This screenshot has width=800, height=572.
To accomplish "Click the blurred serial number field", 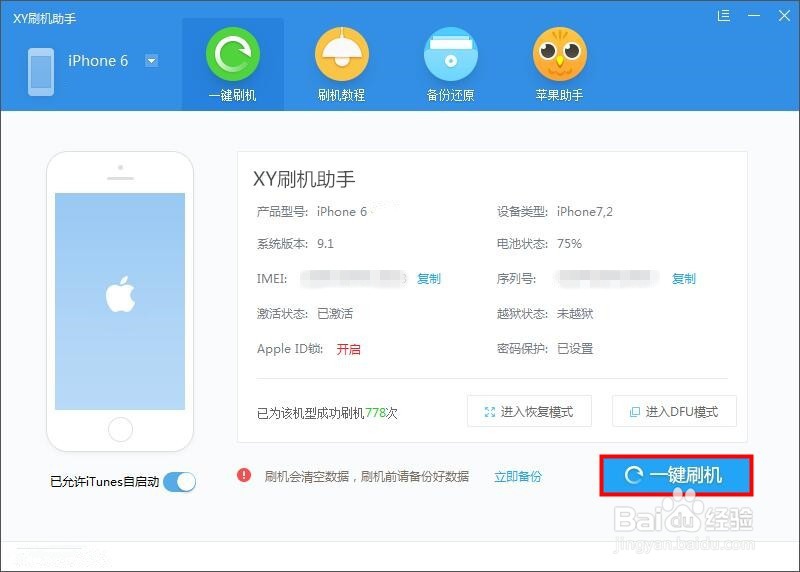I will click(607, 278).
